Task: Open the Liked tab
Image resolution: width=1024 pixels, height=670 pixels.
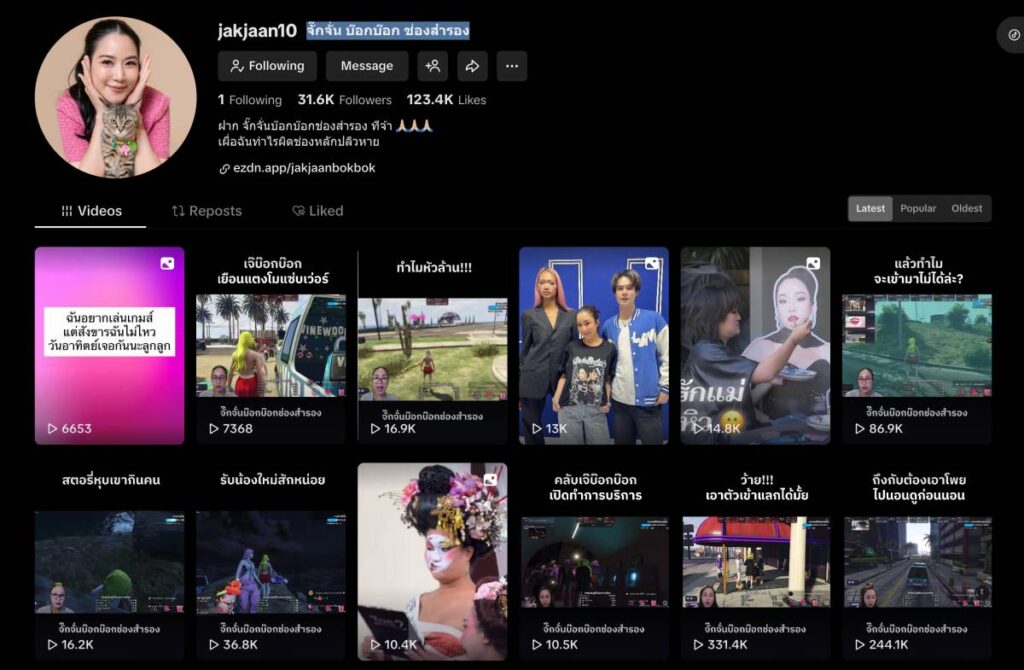Action: pos(317,211)
